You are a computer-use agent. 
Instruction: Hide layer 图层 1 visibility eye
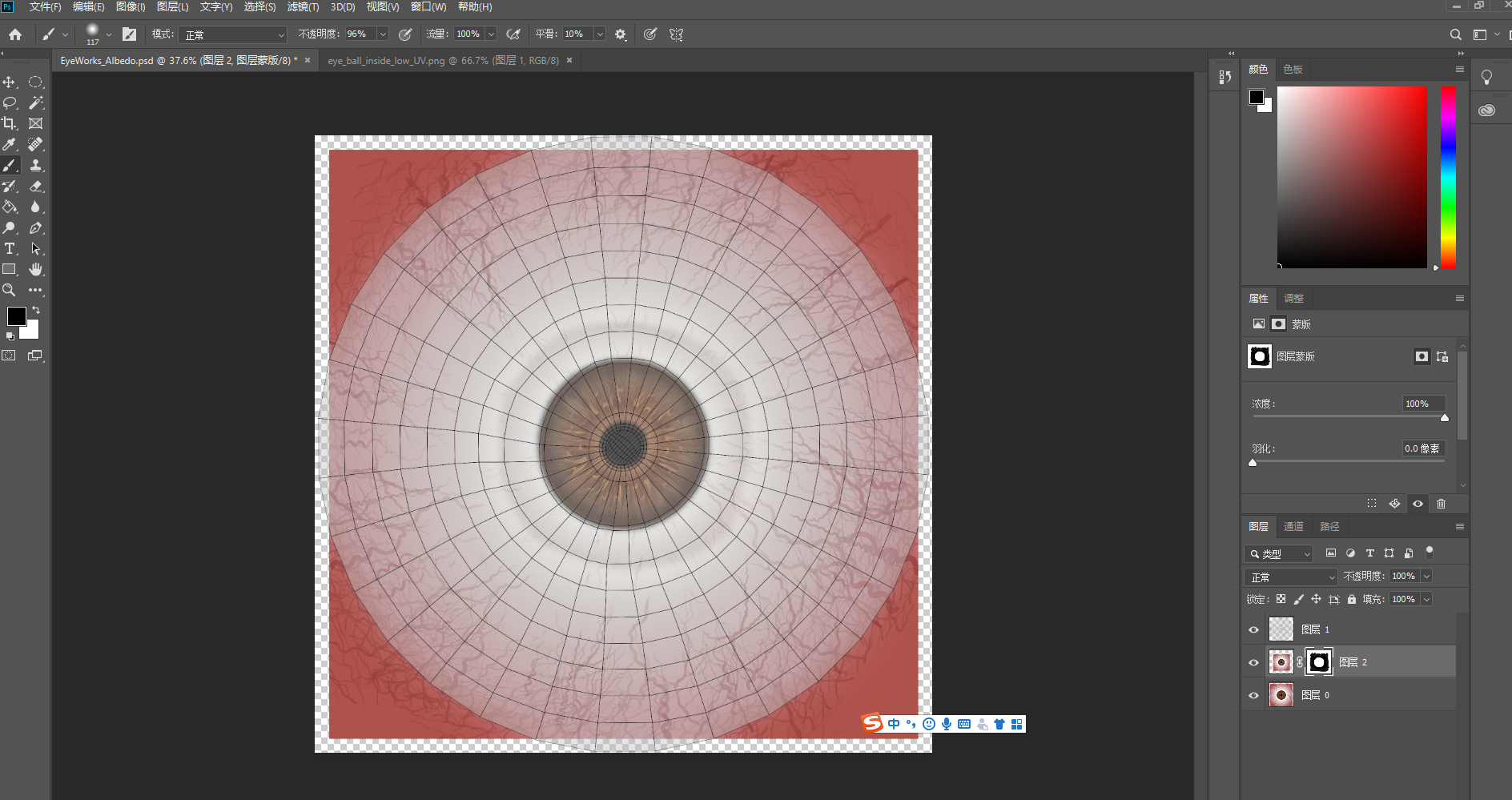tap(1254, 629)
